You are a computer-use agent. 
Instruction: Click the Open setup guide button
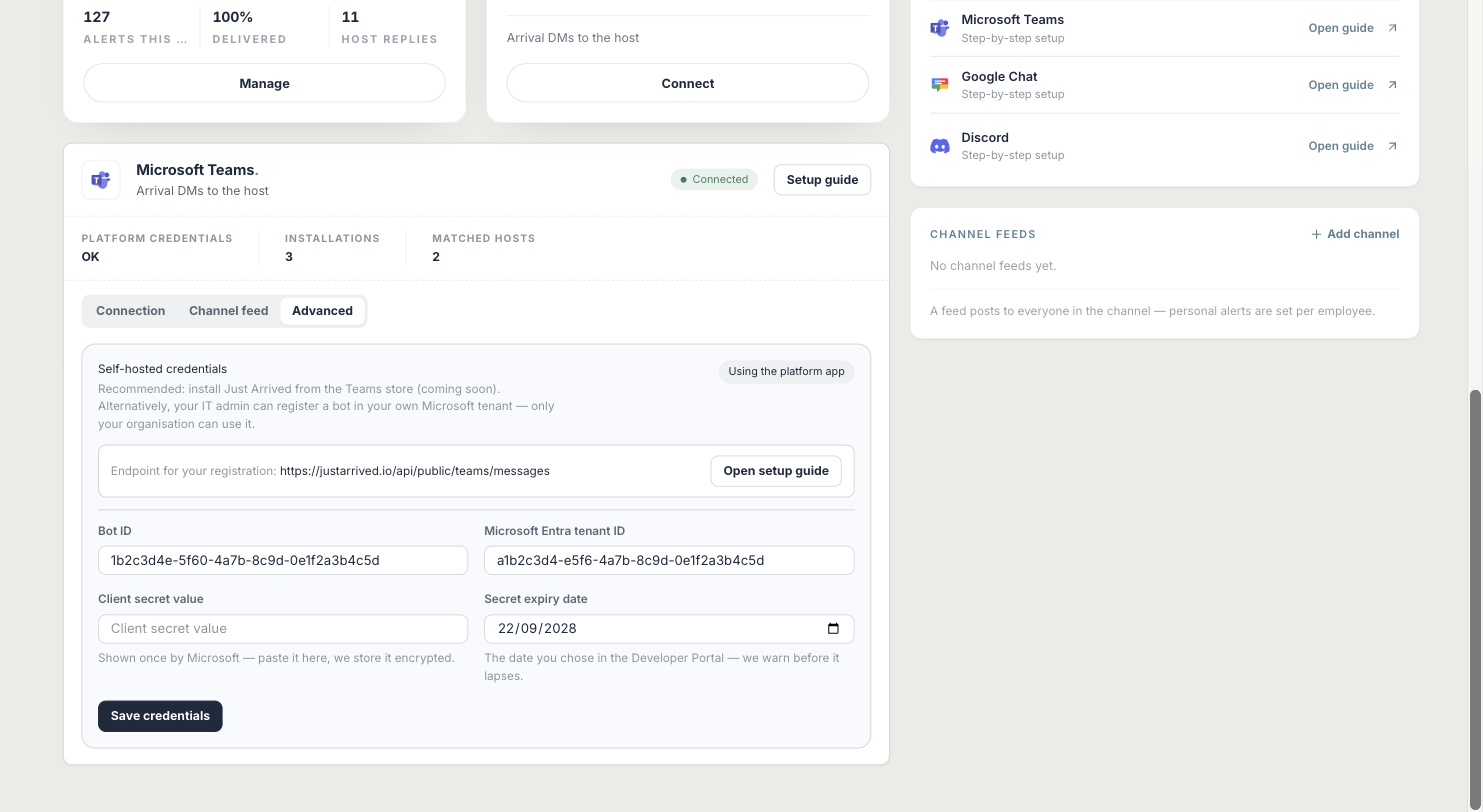point(776,471)
